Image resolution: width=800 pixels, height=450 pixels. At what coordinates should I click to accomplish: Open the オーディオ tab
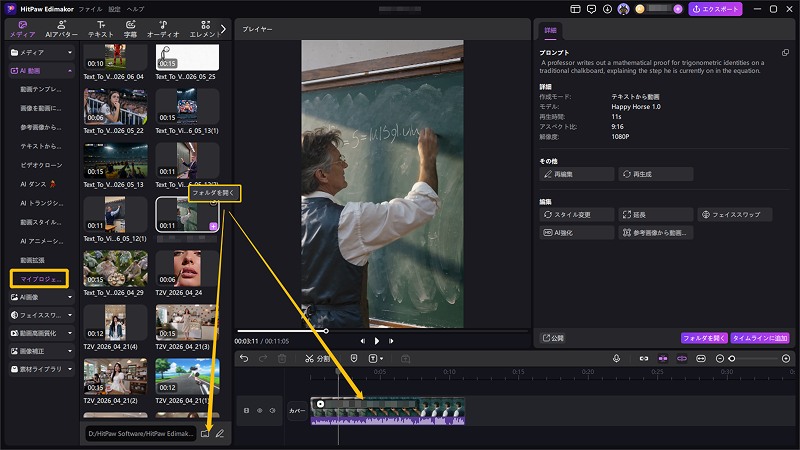click(163, 29)
